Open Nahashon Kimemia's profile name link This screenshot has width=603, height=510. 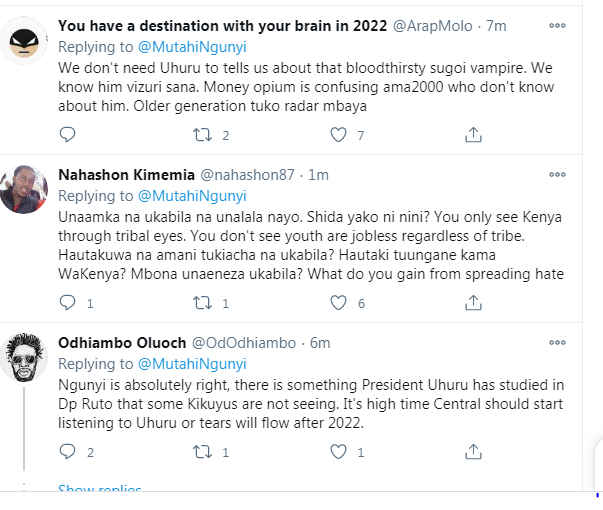pyautogui.click(x=120, y=175)
